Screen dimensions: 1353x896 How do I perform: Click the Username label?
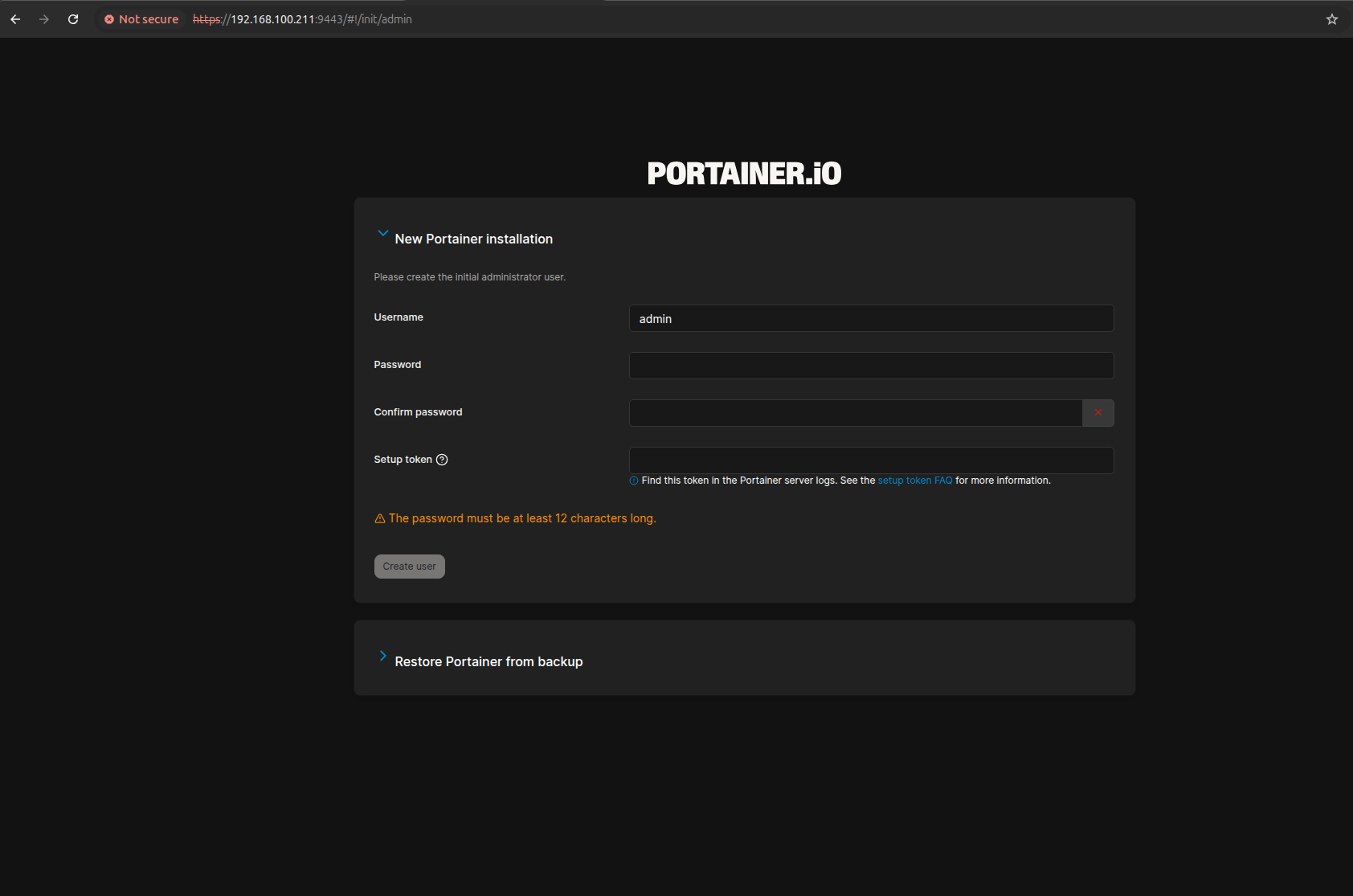(399, 317)
